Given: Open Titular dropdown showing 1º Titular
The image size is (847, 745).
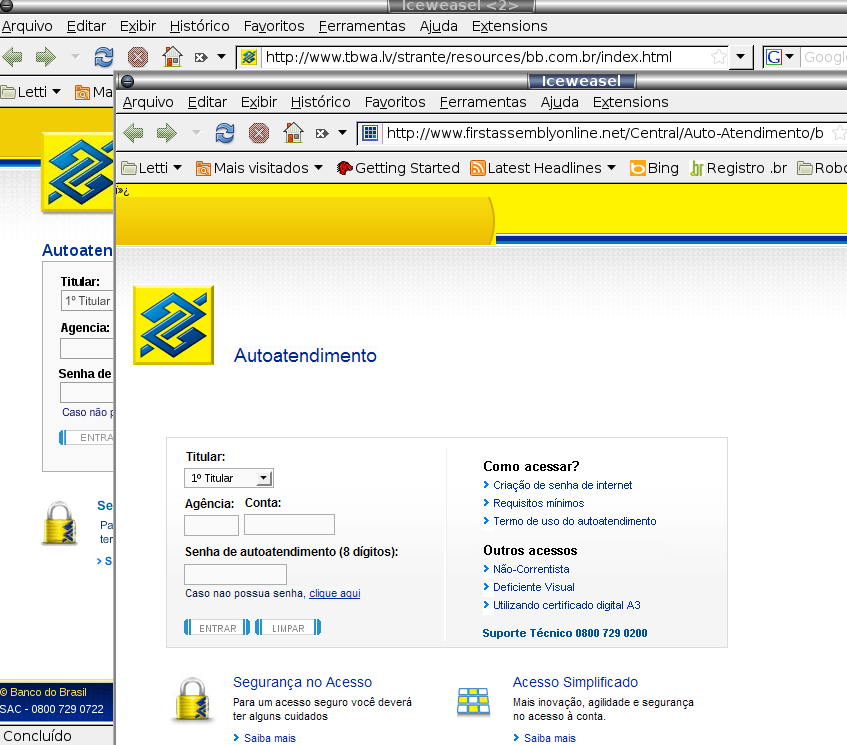Looking at the screenshot, I should click(x=228, y=478).
